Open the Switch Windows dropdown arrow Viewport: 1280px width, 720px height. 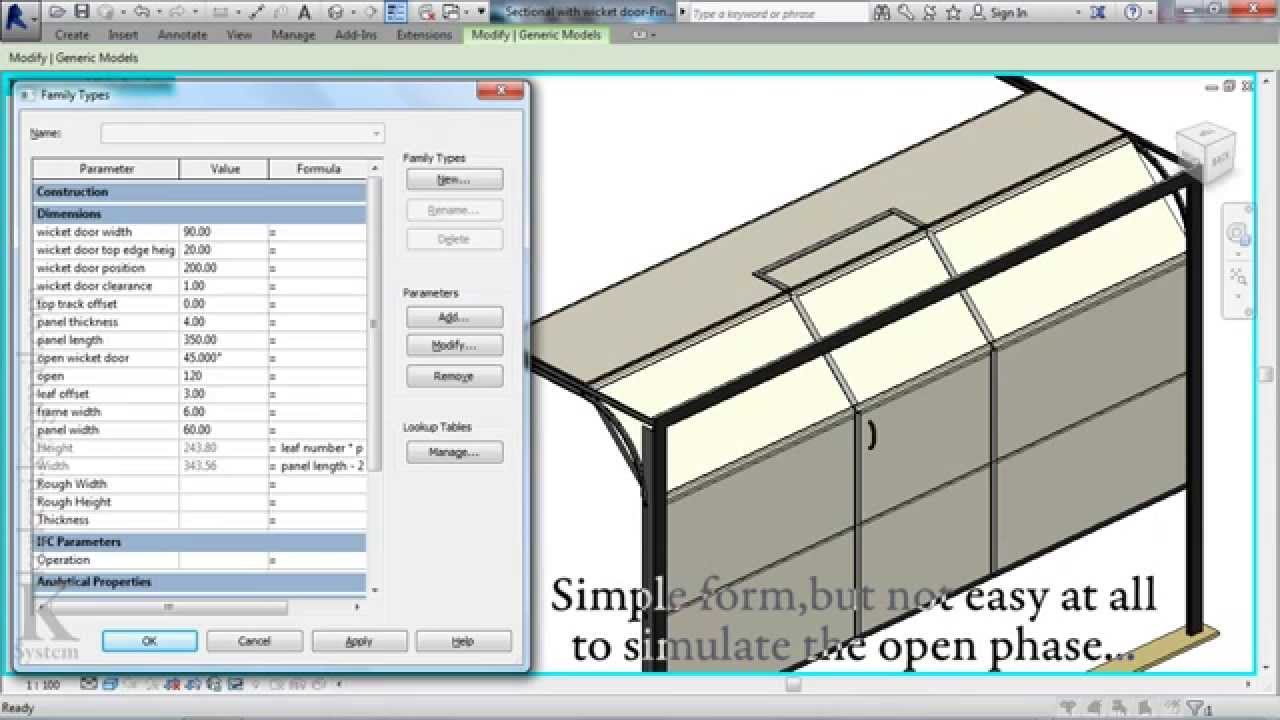pos(467,12)
